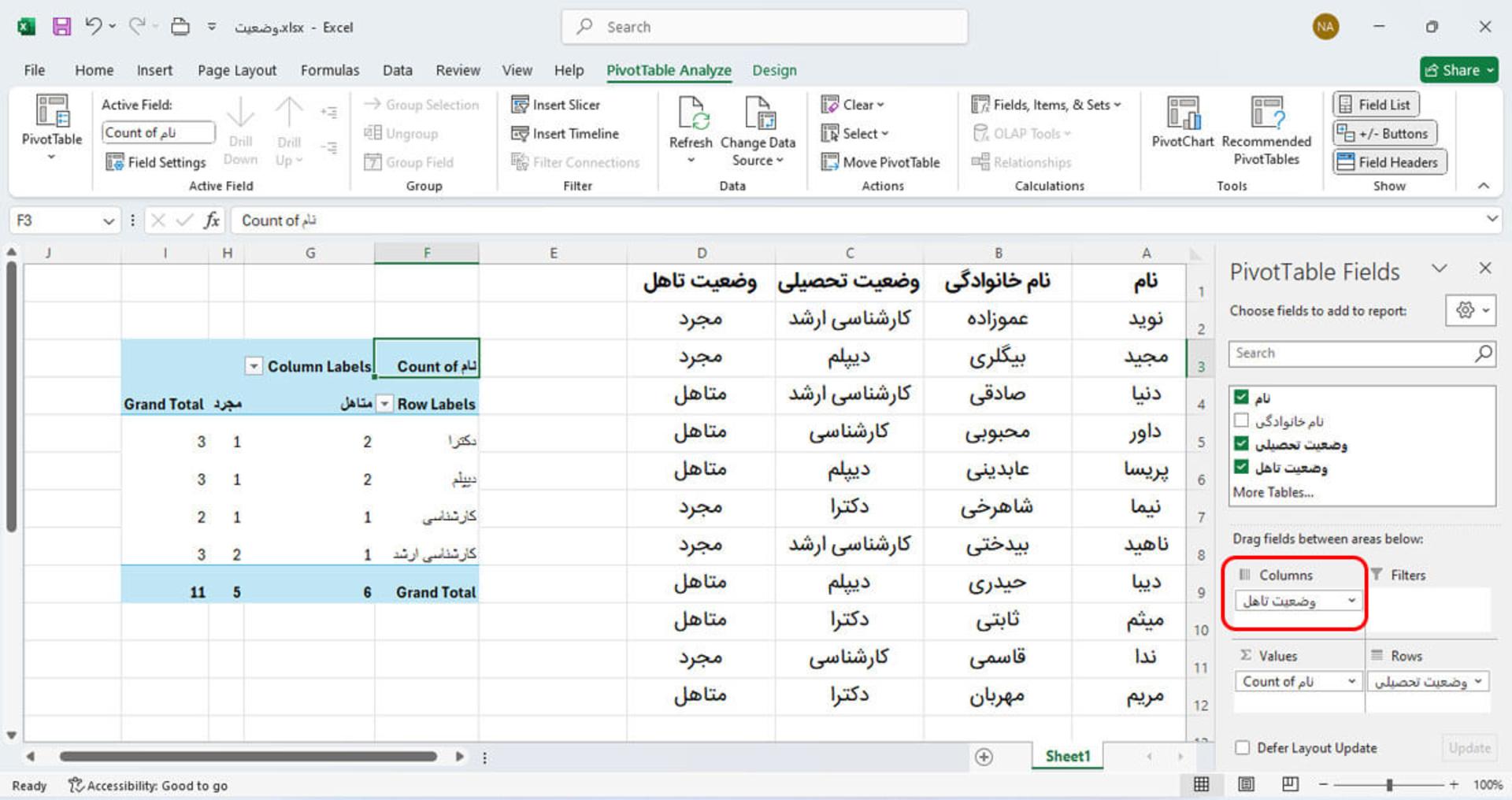
Task: Open the Count of نام values dropdown
Action: [x=1351, y=681]
